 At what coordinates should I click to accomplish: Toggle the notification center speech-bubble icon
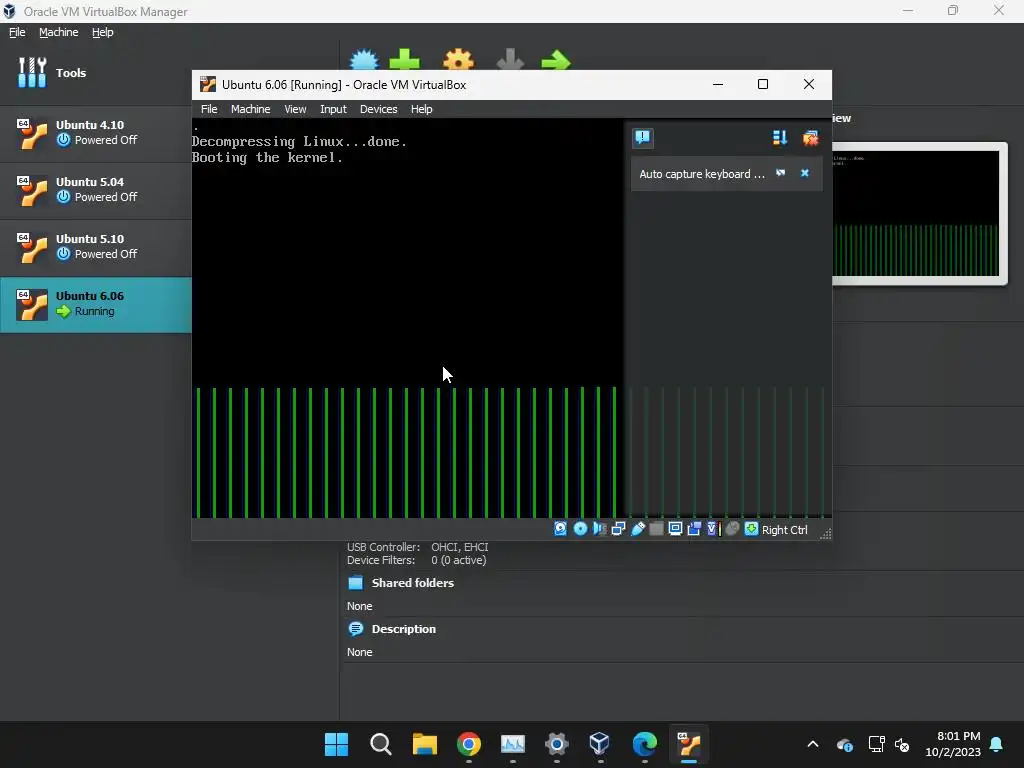coord(643,138)
